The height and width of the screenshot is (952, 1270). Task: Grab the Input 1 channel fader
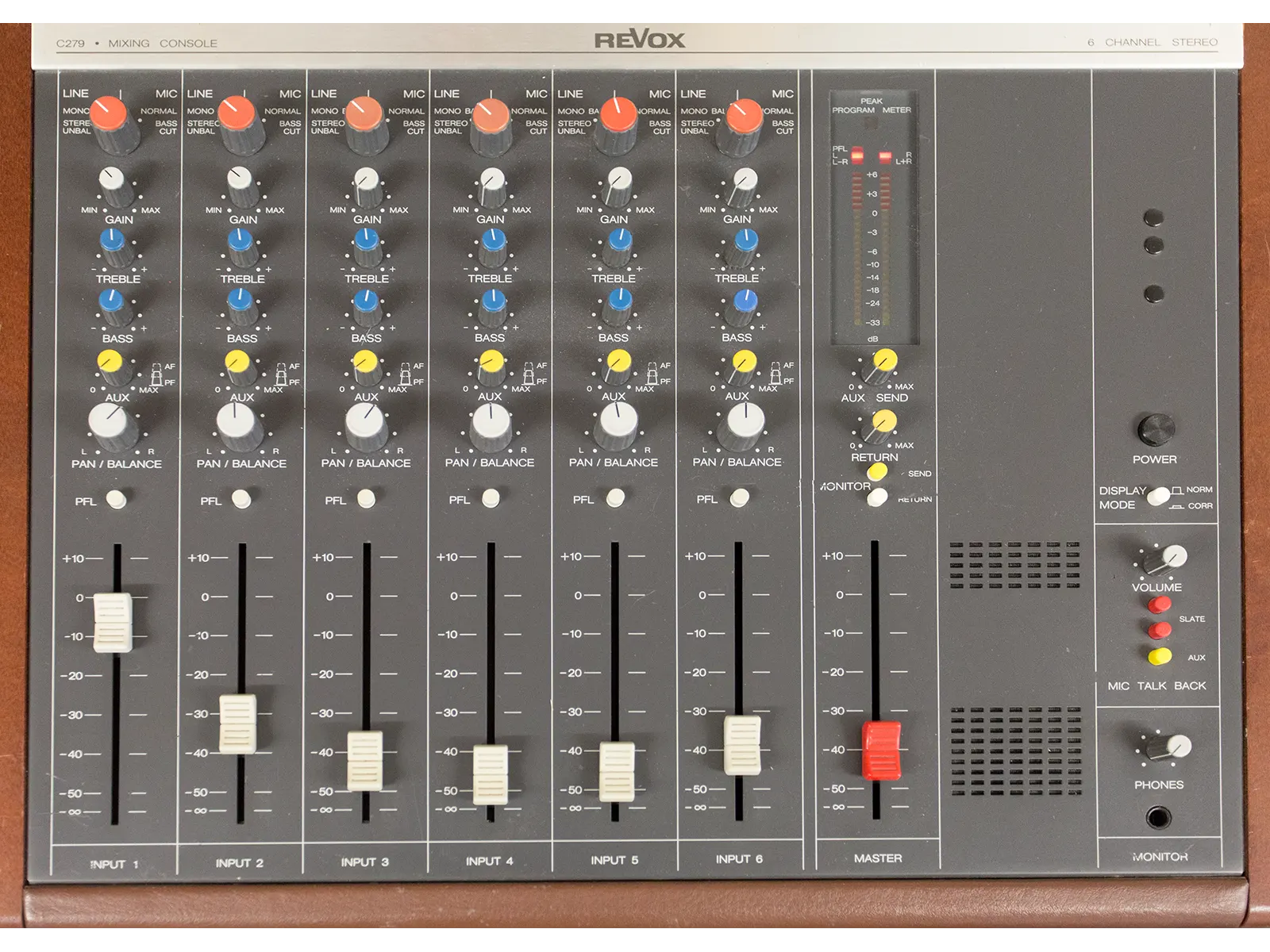[113, 623]
